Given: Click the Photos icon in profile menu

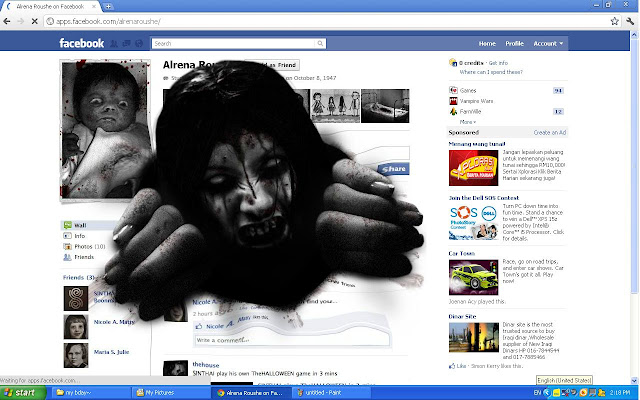Looking at the screenshot, I should coord(67,247).
